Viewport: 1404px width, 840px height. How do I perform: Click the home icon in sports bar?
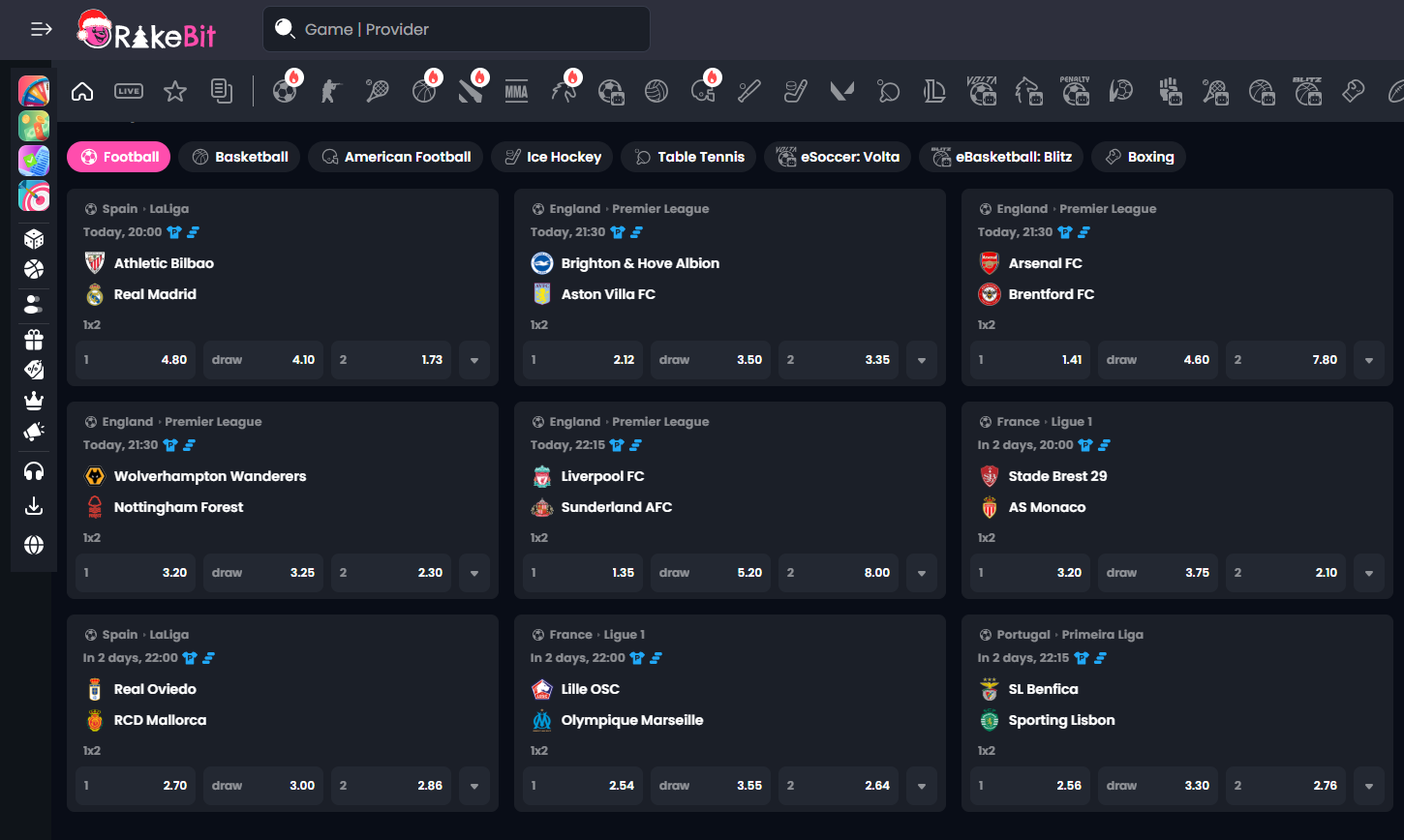point(82,92)
